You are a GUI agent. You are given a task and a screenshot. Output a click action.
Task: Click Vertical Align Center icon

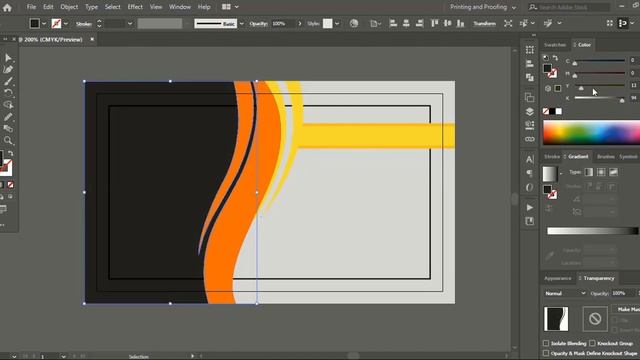(448, 23)
